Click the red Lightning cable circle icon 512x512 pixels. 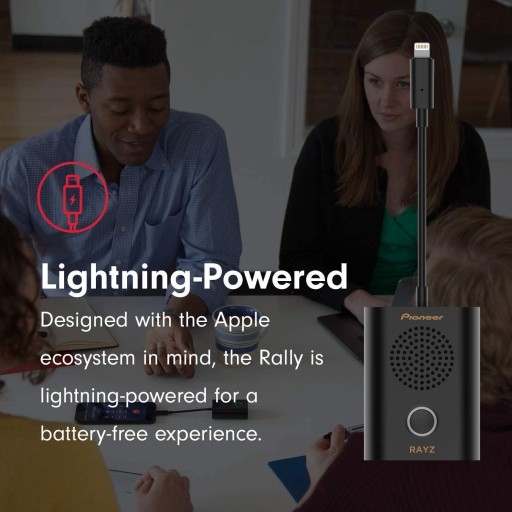[73, 197]
